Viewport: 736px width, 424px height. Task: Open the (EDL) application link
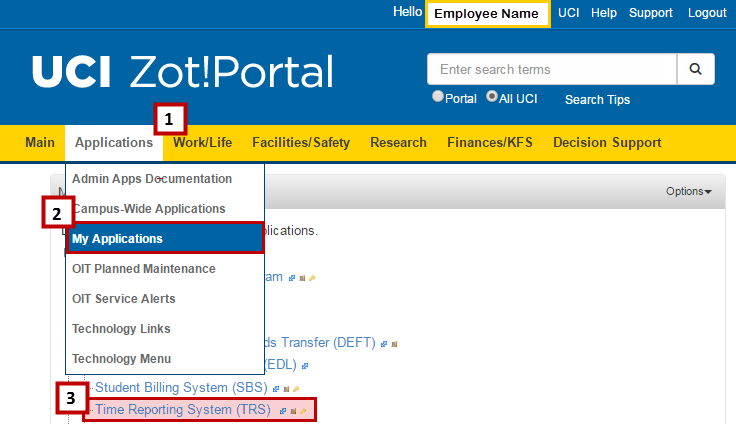[x=281, y=364]
